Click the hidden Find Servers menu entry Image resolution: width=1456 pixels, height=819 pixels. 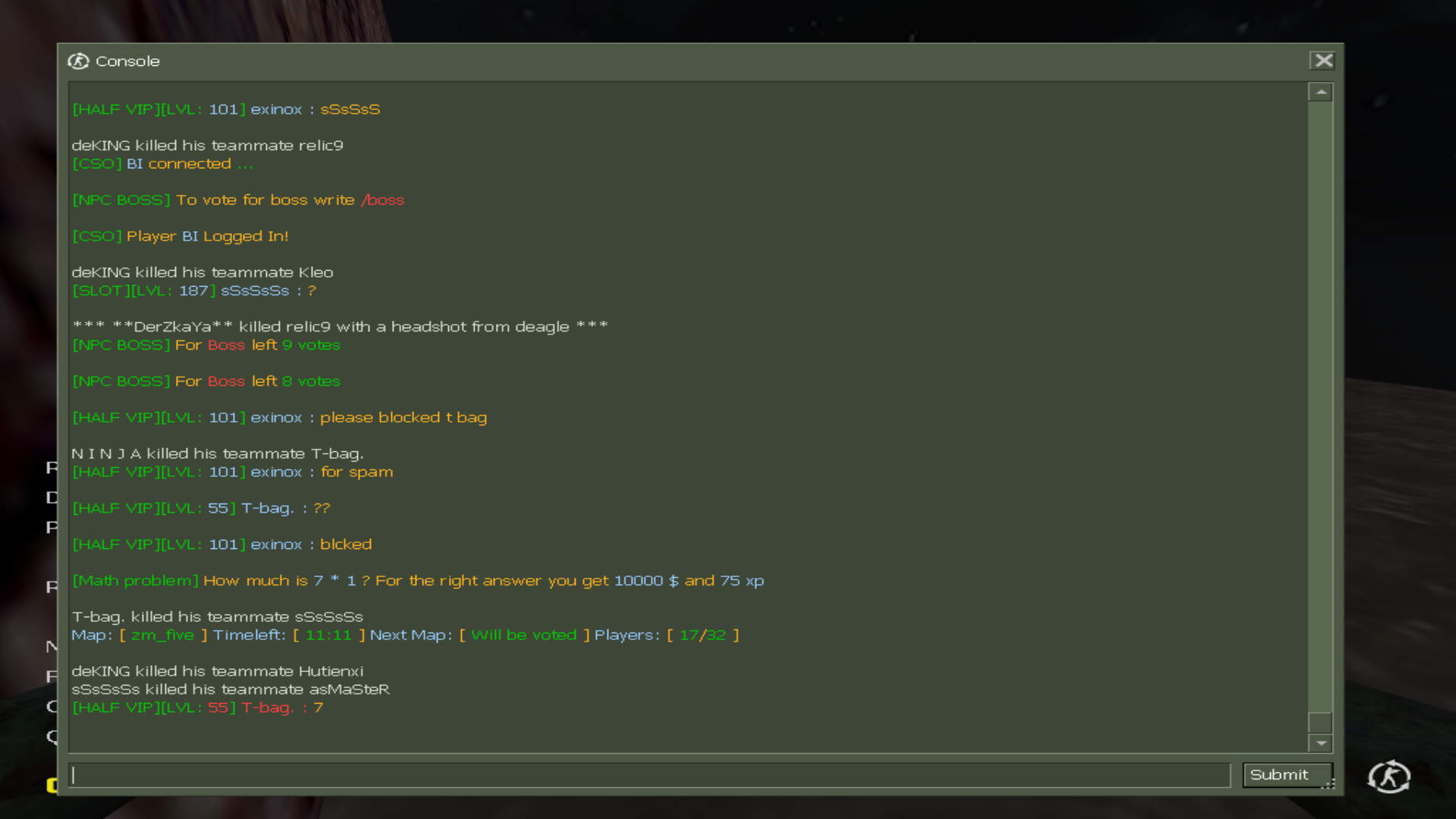52,676
